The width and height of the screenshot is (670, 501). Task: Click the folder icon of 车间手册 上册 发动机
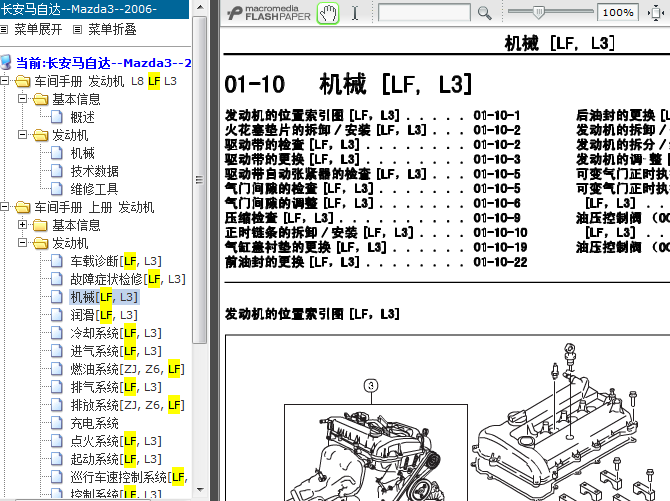pyautogui.click(x=23, y=207)
